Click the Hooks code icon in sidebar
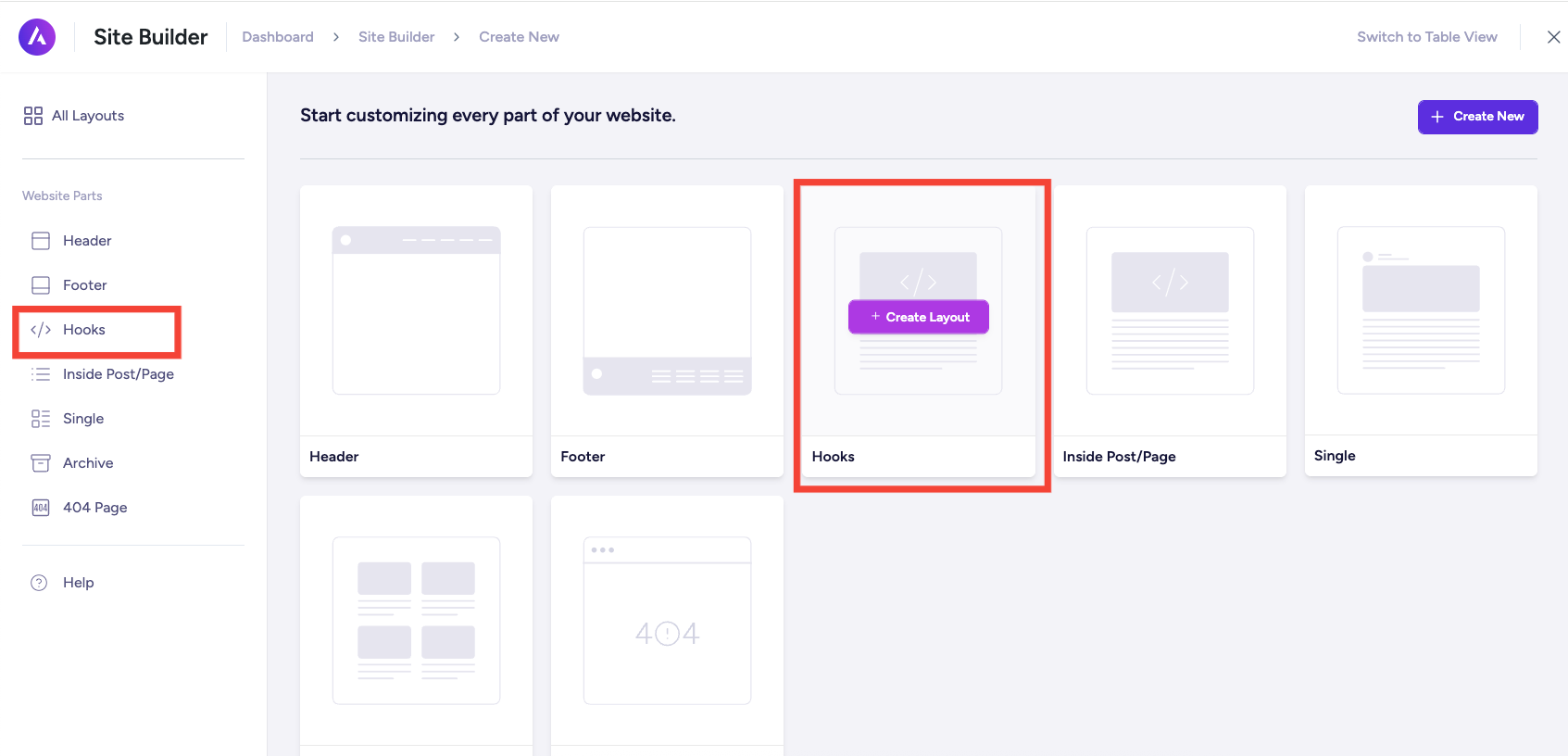The image size is (1568, 756). coord(41,330)
